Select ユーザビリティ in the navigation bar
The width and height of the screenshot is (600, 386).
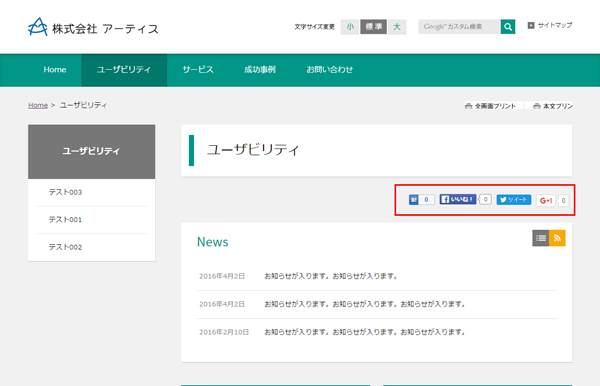point(124,70)
